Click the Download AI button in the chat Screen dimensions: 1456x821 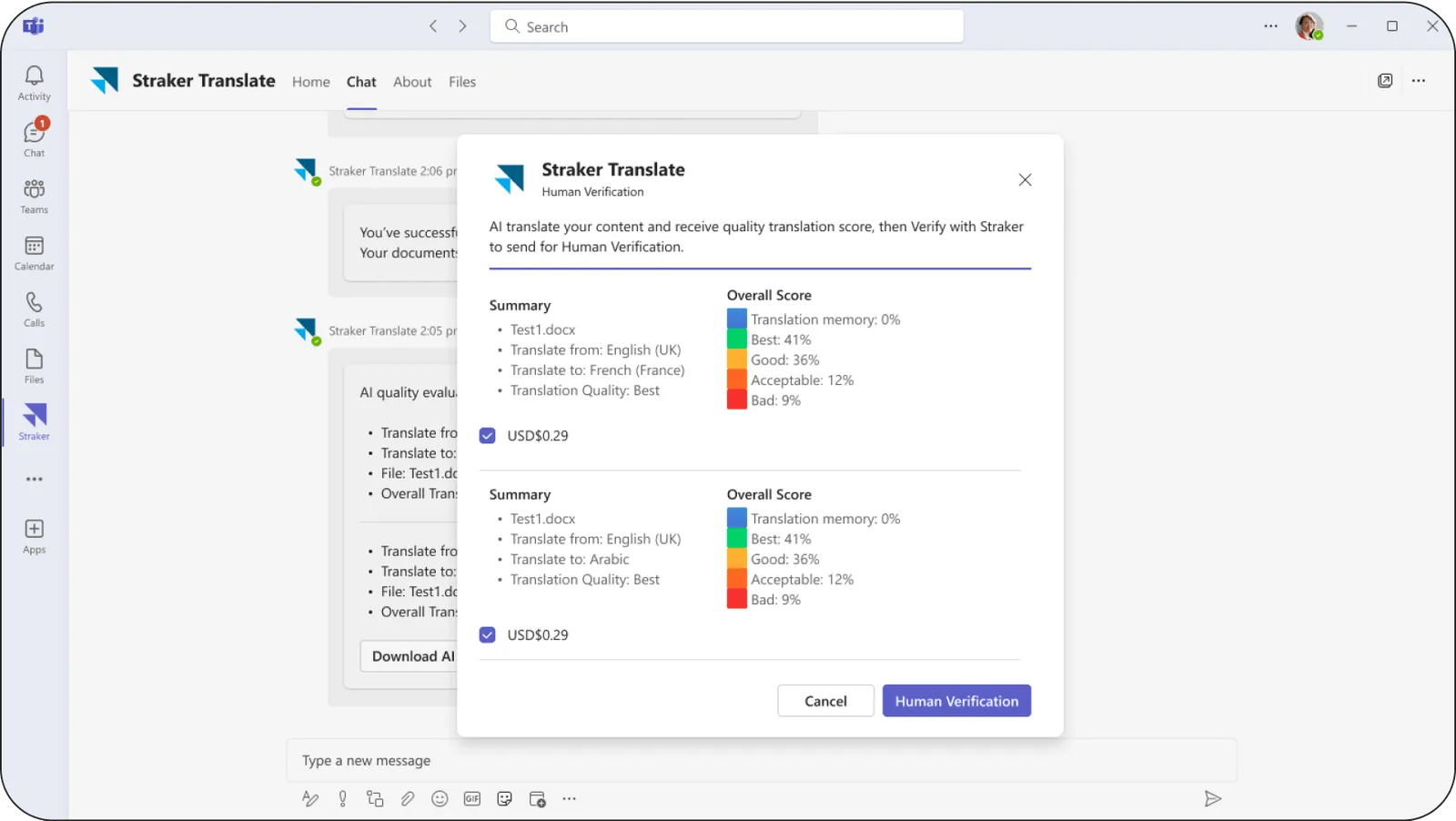point(409,656)
